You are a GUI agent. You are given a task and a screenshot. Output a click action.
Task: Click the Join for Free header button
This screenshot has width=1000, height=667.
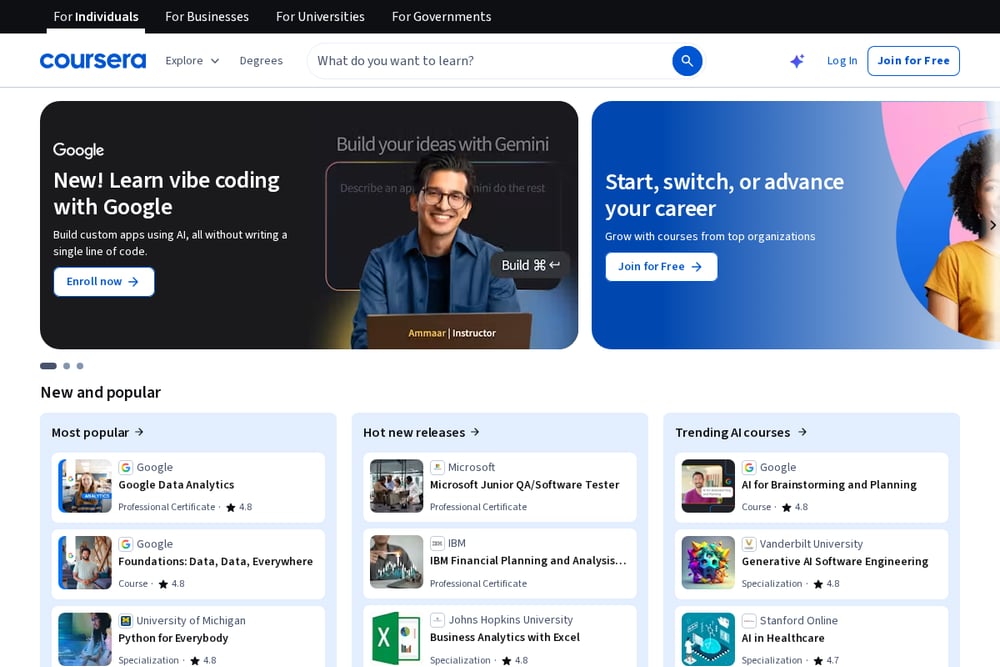[x=913, y=61]
